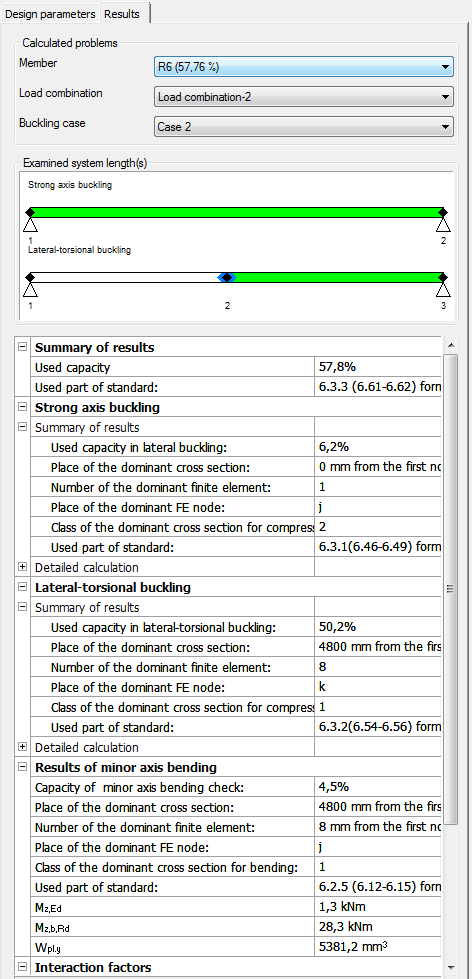Select Class of the dominant cross section for bending
Image resolution: width=472 pixels, height=979 pixels.
[x=236, y=867]
